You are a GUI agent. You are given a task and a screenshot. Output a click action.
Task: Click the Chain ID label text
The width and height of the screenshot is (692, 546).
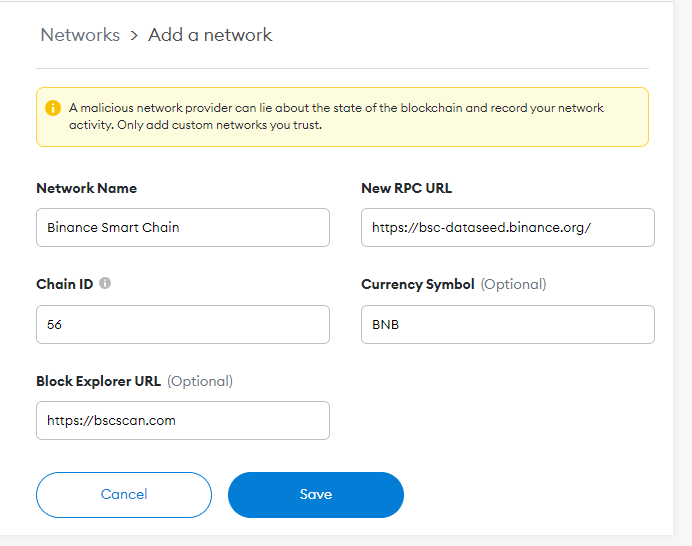pos(64,284)
